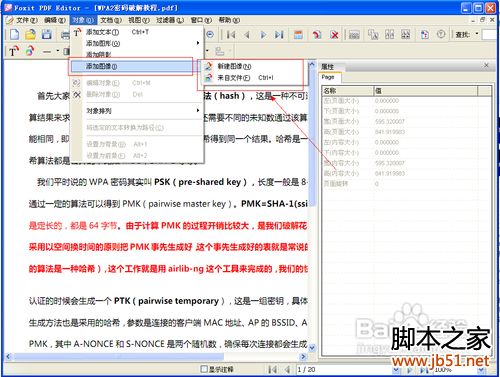The image size is (500, 377).
Task: Go to next page using blue toolbar arrow
Action: (263, 35)
